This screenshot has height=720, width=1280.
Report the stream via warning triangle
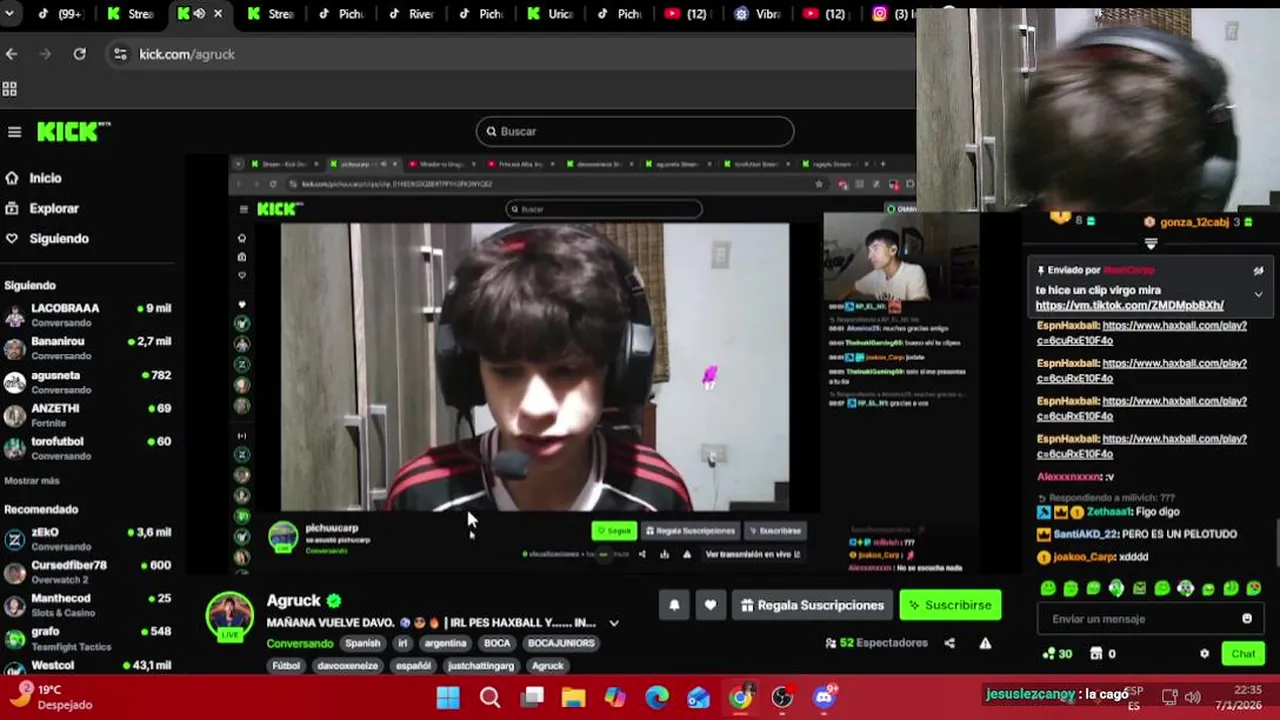(985, 643)
